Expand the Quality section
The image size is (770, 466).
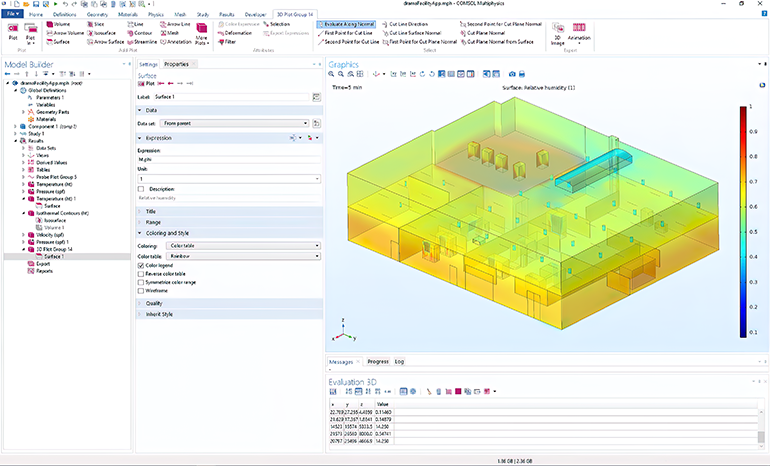(154, 303)
